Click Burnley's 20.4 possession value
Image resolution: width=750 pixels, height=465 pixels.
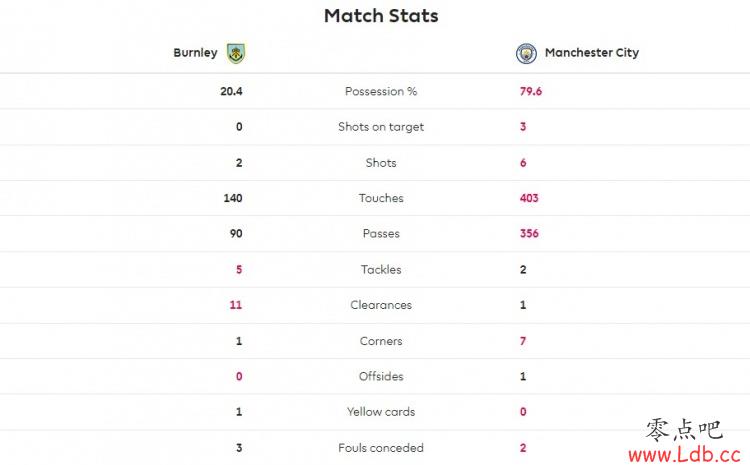point(231,91)
